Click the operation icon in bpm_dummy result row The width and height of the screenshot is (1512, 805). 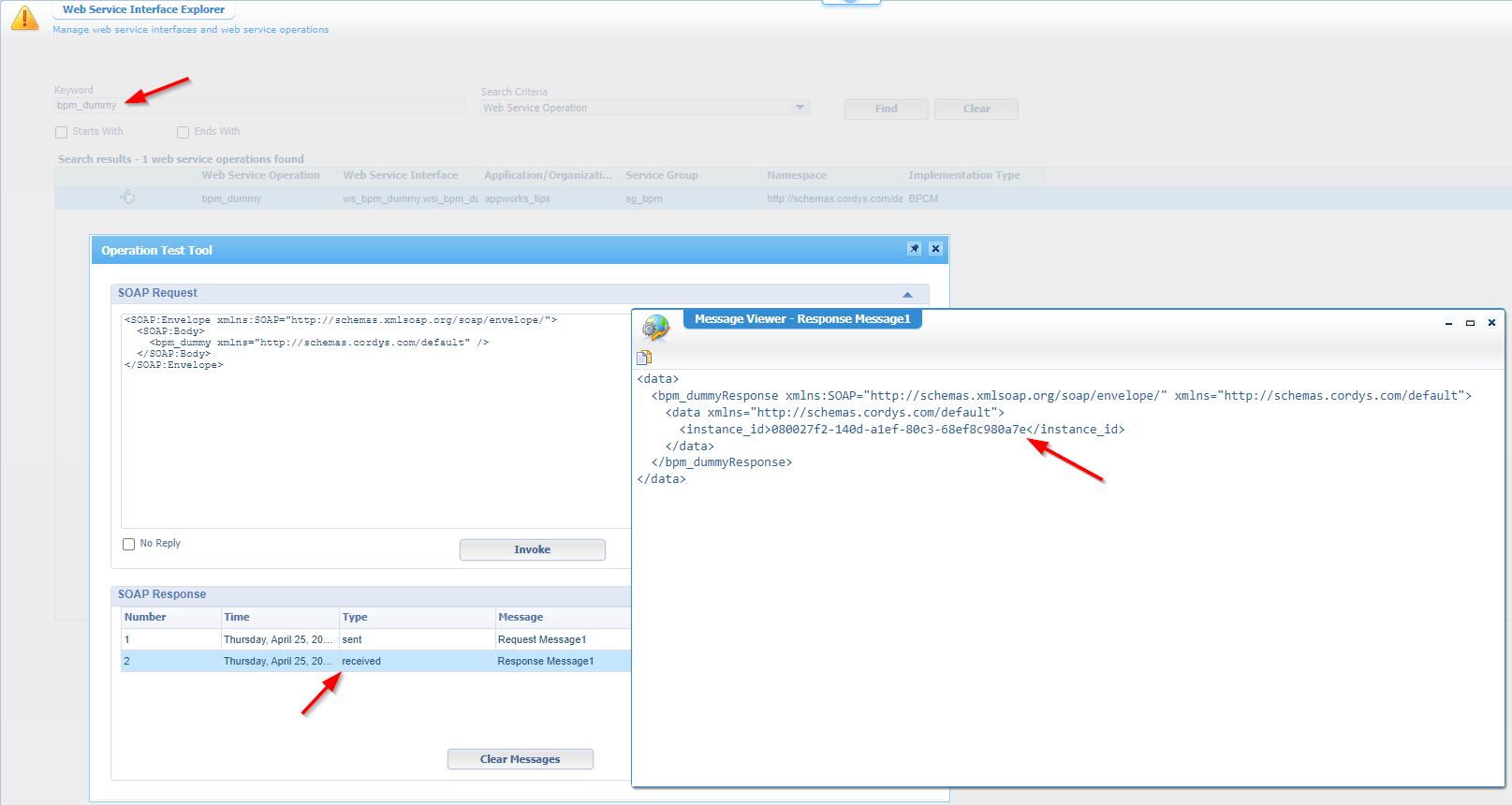coord(128,198)
